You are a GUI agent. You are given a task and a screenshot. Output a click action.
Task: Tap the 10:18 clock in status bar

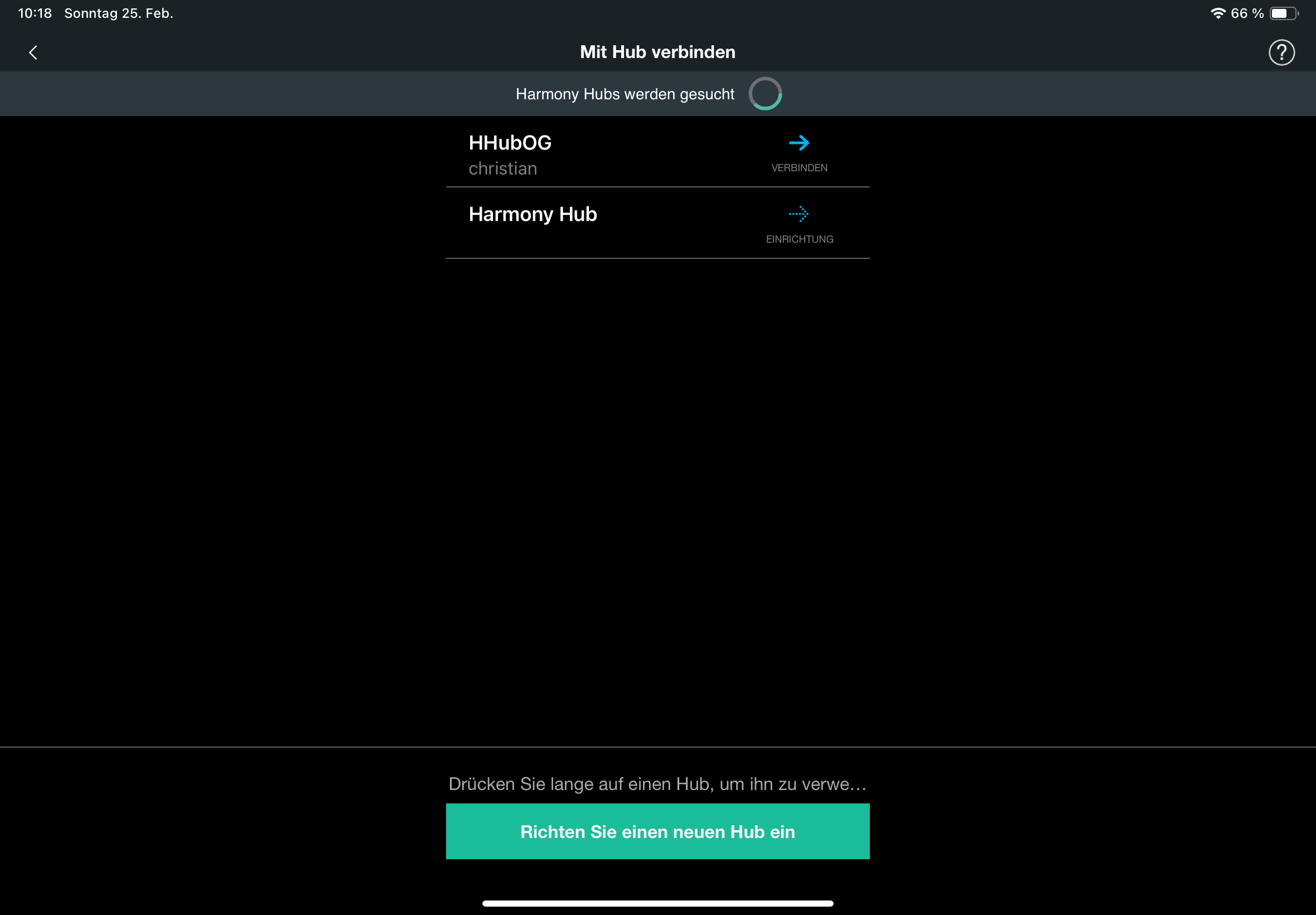[35, 13]
